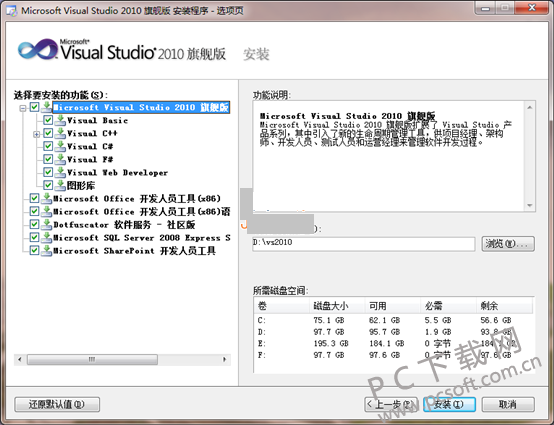Expand the Visual C++ tree node
The image size is (554, 425).
pyautogui.click(x=36, y=134)
